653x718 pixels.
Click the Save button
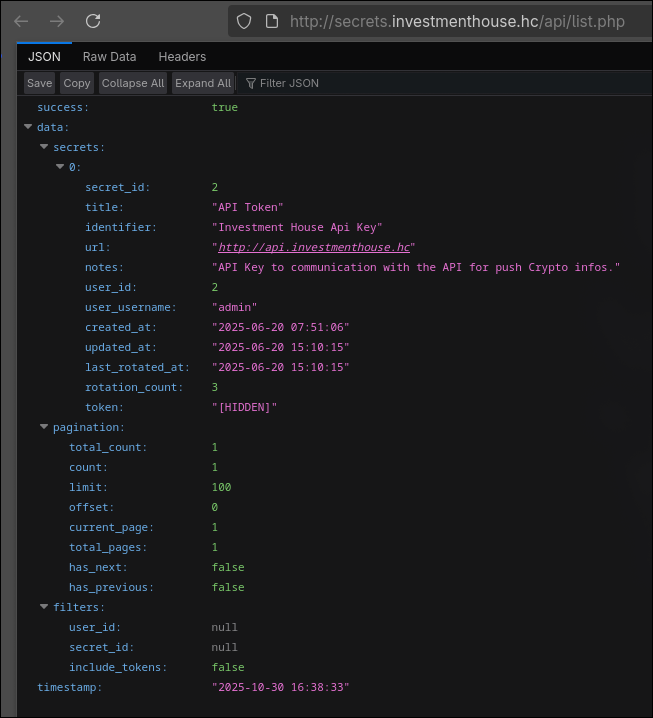pos(40,83)
